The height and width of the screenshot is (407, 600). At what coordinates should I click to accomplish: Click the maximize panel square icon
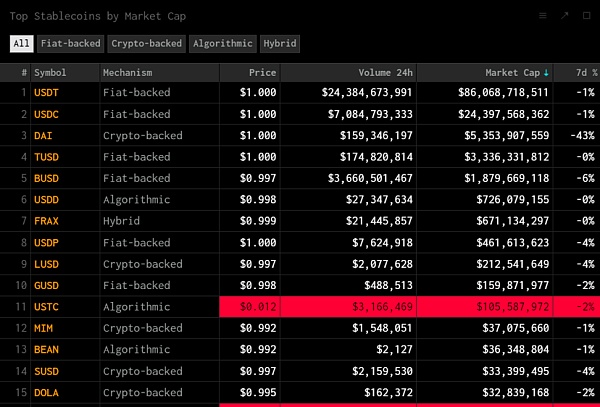pyautogui.click(x=586, y=16)
